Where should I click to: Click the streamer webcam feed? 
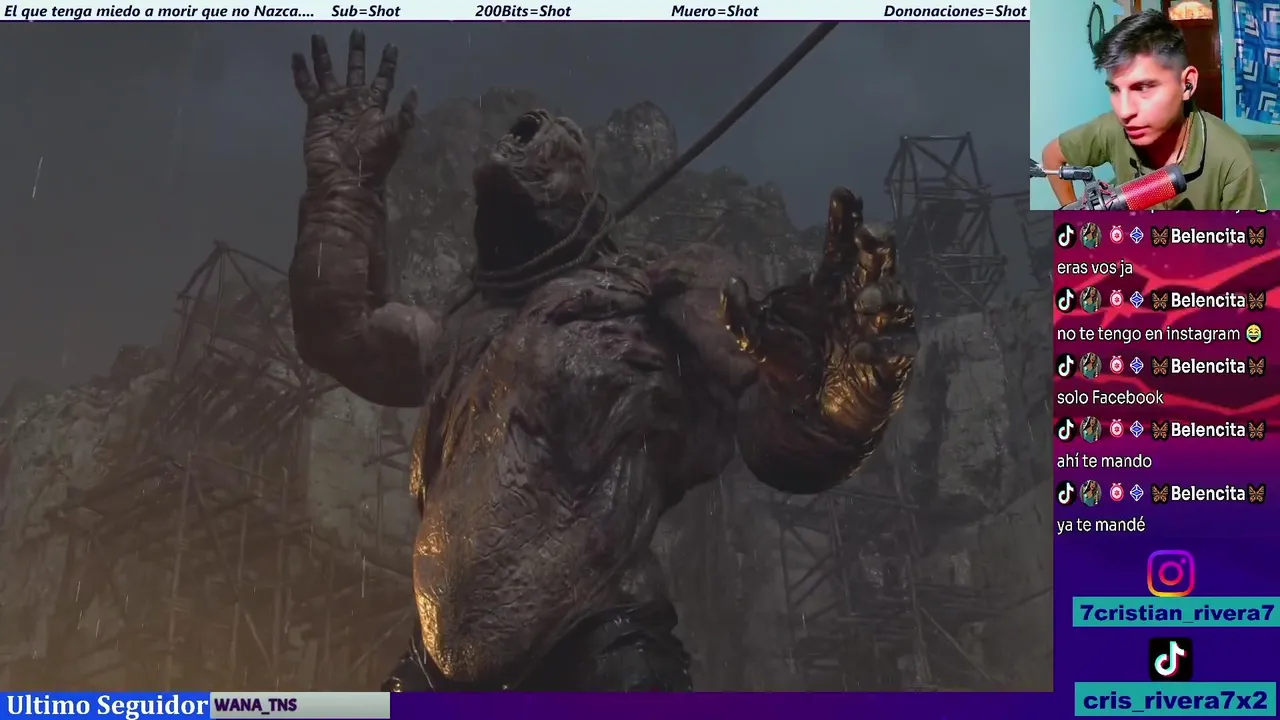pyautogui.click(x=1155, y=105)
